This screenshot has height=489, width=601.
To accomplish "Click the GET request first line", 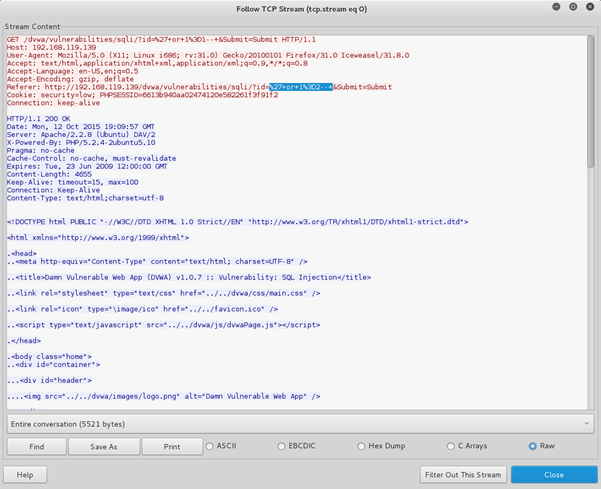I will pyautogui.click(x=140, y=37).
